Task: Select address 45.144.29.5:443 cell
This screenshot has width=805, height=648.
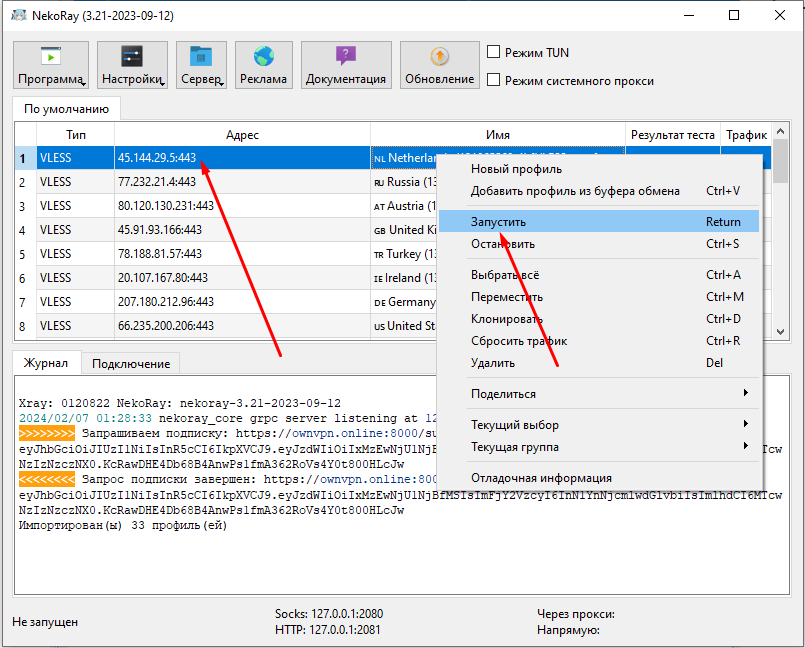Action: 242,158
